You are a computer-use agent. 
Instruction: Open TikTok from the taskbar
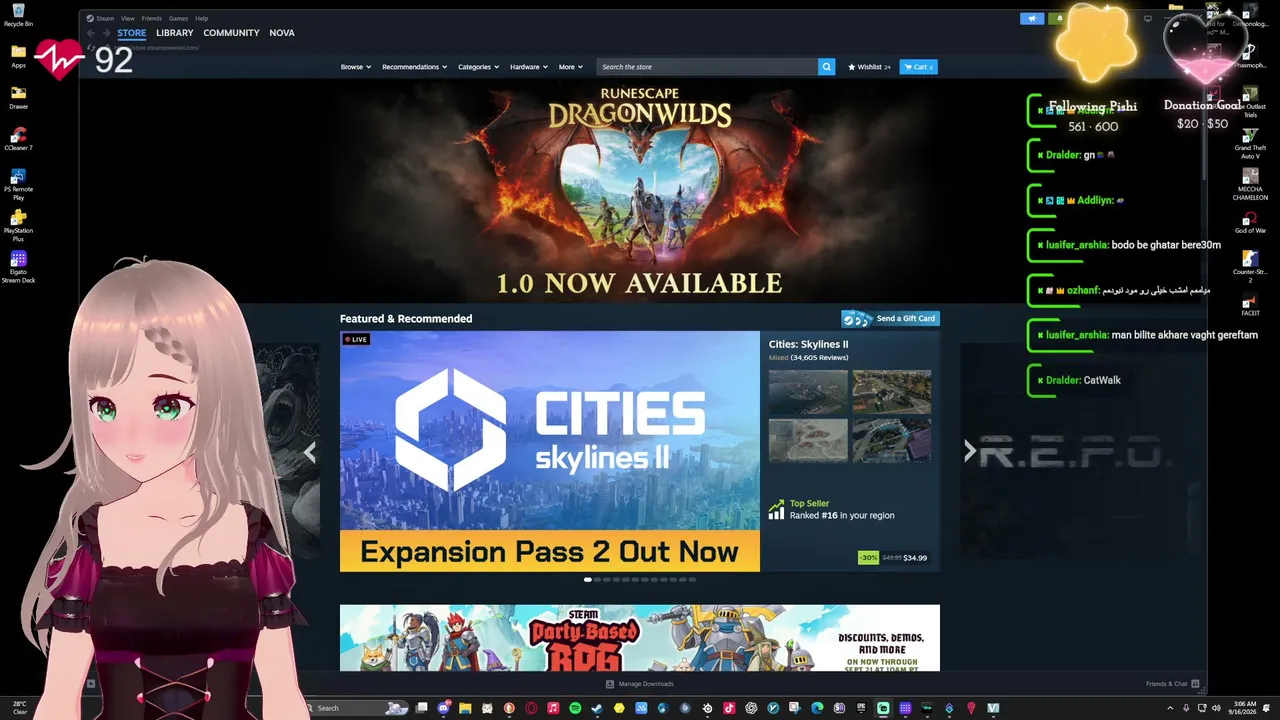(729, 708)
